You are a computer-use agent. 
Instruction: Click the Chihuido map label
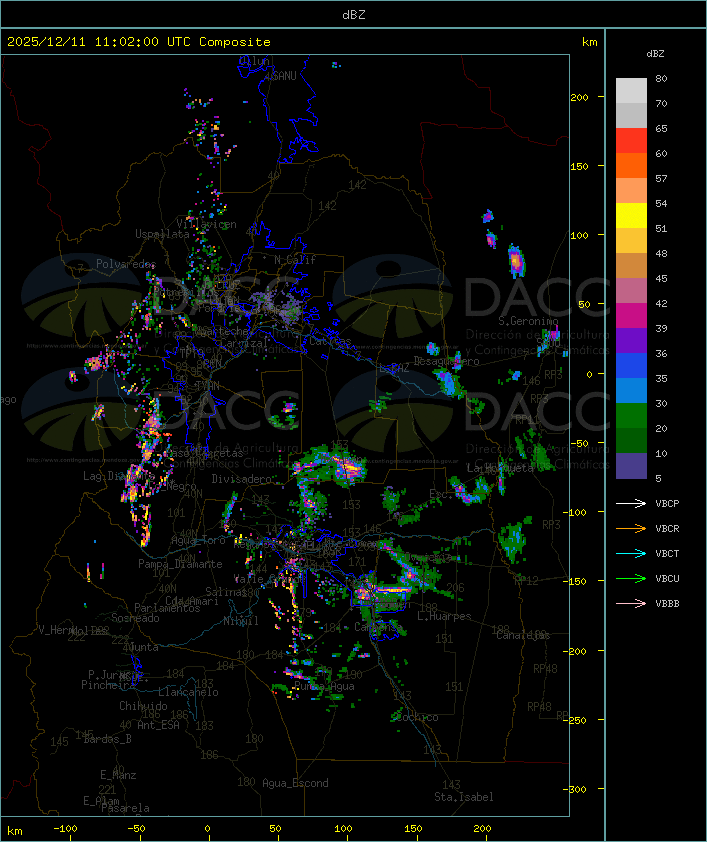pyautogui.click(x=143, y=706)
